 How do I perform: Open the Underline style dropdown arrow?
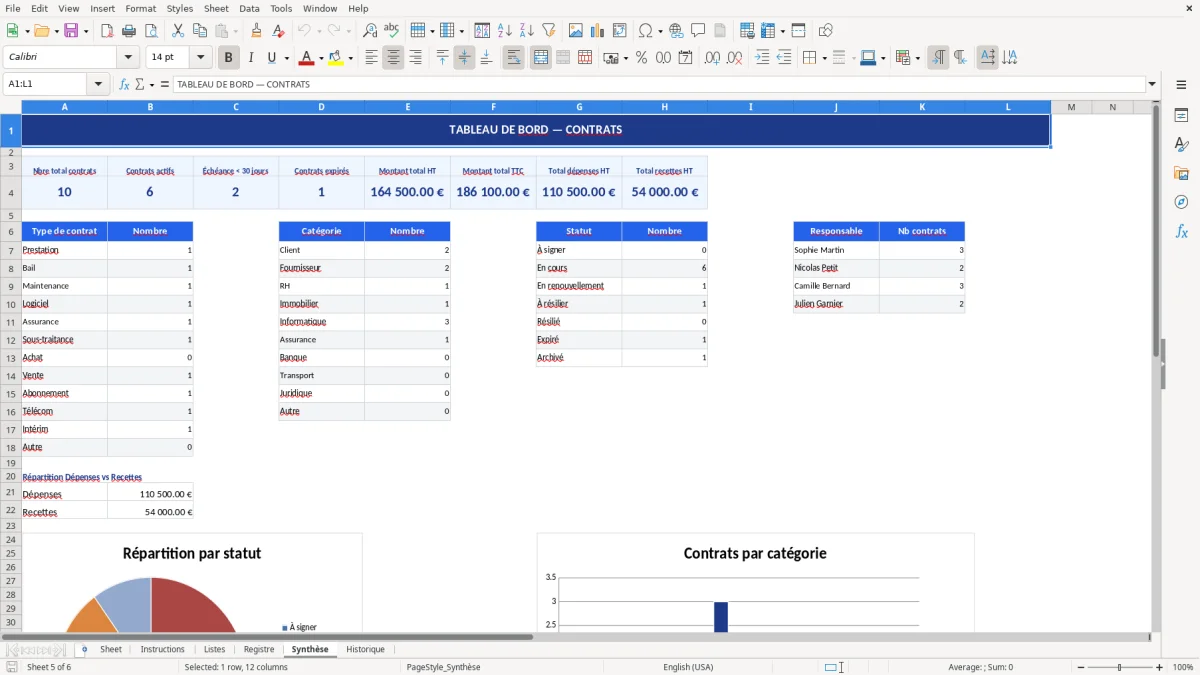click(x=286, y=58)
